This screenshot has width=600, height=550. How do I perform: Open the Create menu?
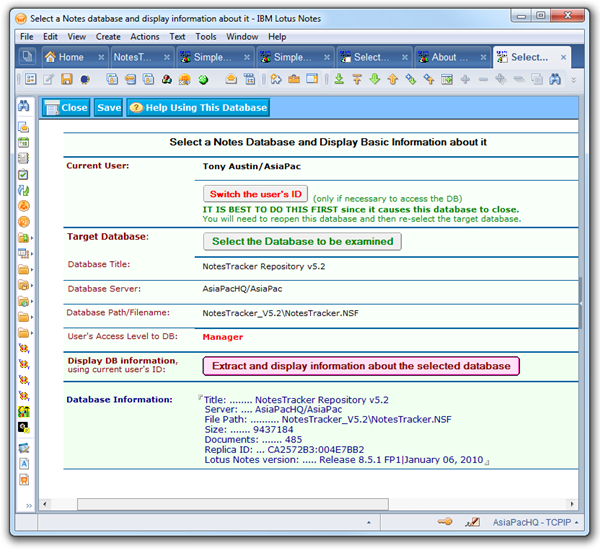pyautogui.click(x=108, y=36)
